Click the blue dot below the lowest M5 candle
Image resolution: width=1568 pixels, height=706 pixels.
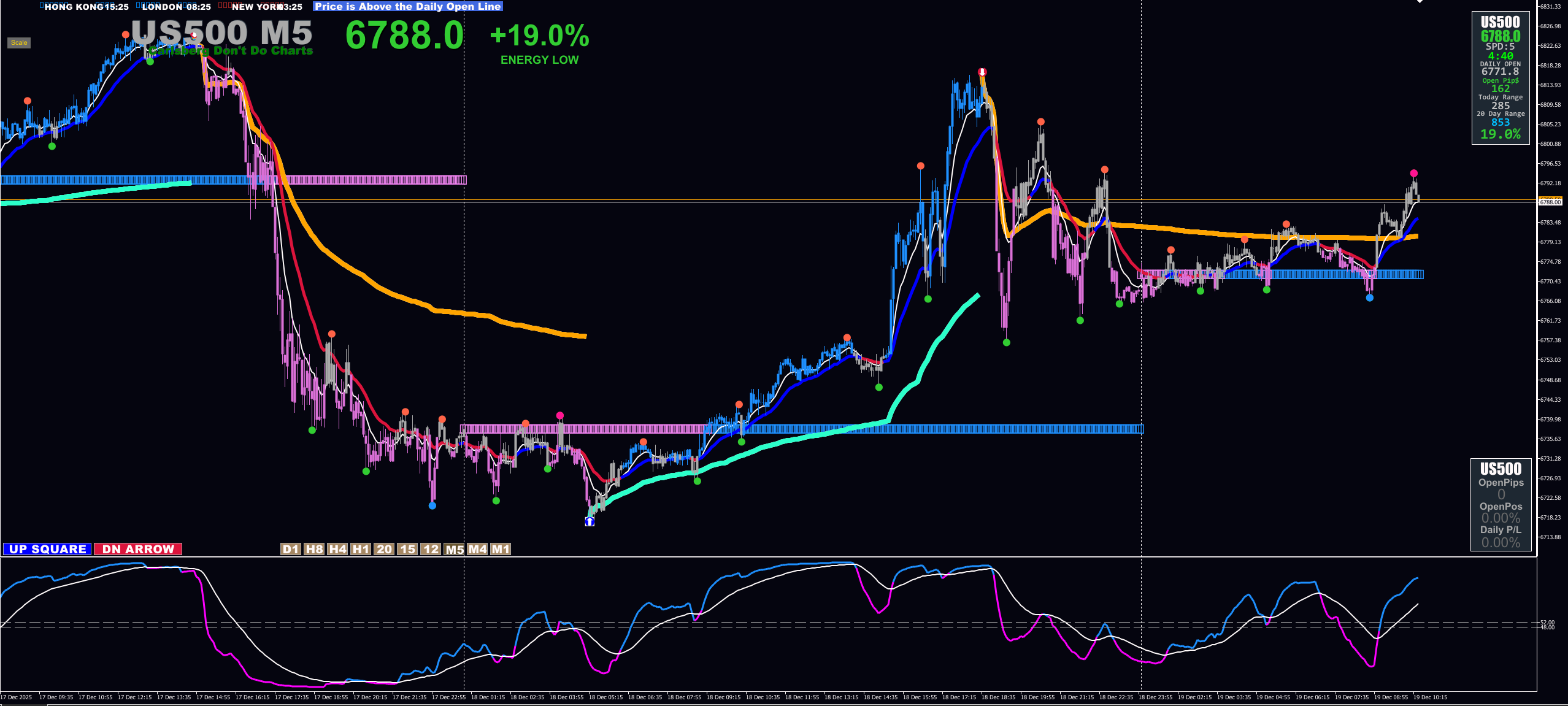[x=432, y=506]
